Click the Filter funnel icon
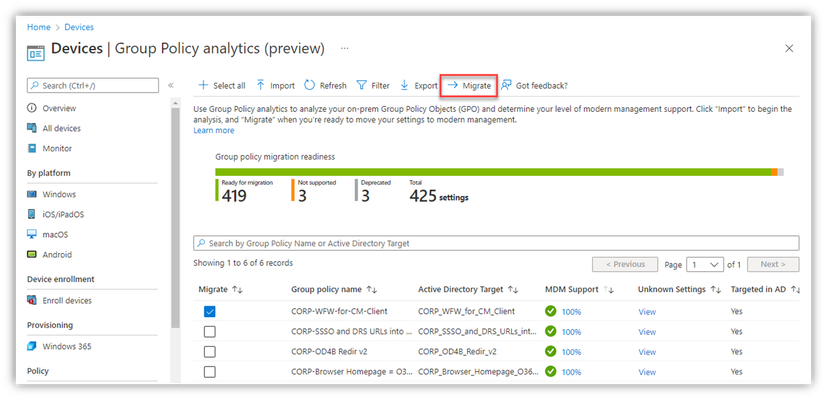This screenshot has height=400, width=827. (361, 85)
